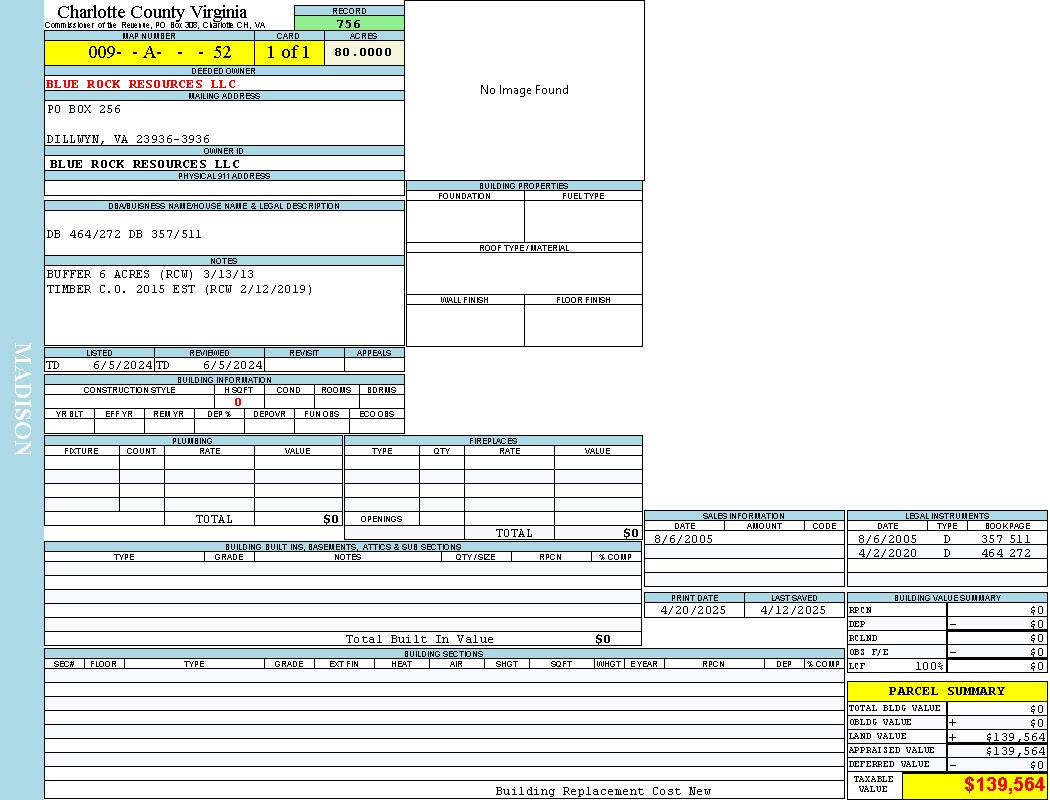Click the '1 of 1' card indicator
1050x800 pixels.
288,52
